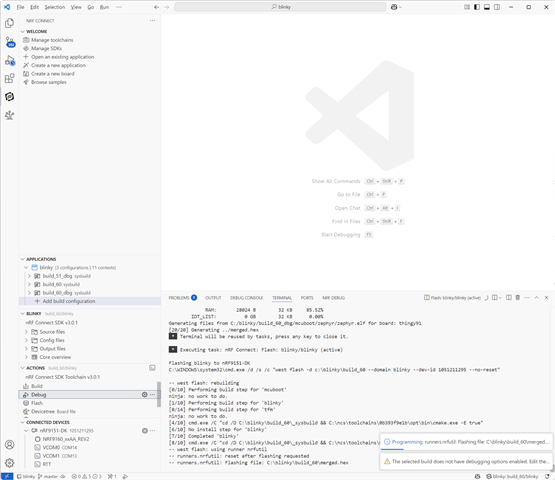
Task: Maximize panel with chevron-up icon
Action: pos(537,298)
